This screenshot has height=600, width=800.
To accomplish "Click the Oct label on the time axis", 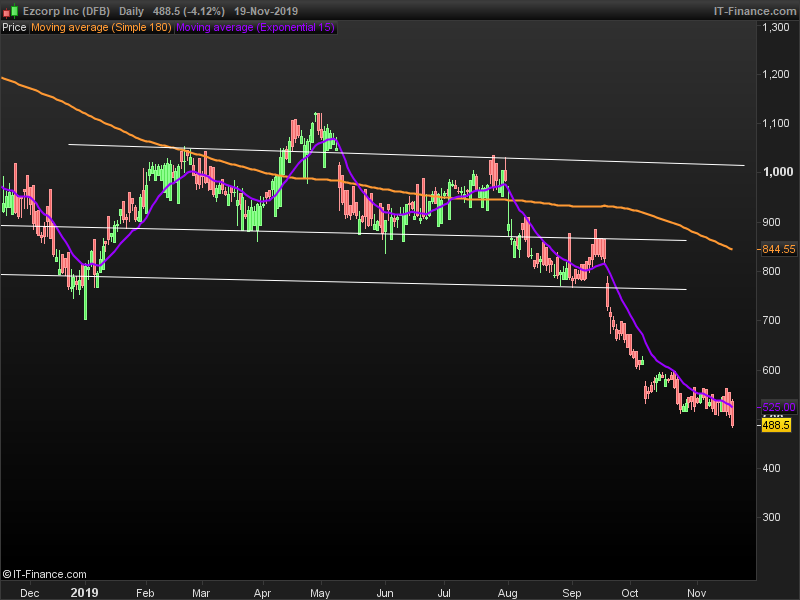I will [x=630, y=593].
